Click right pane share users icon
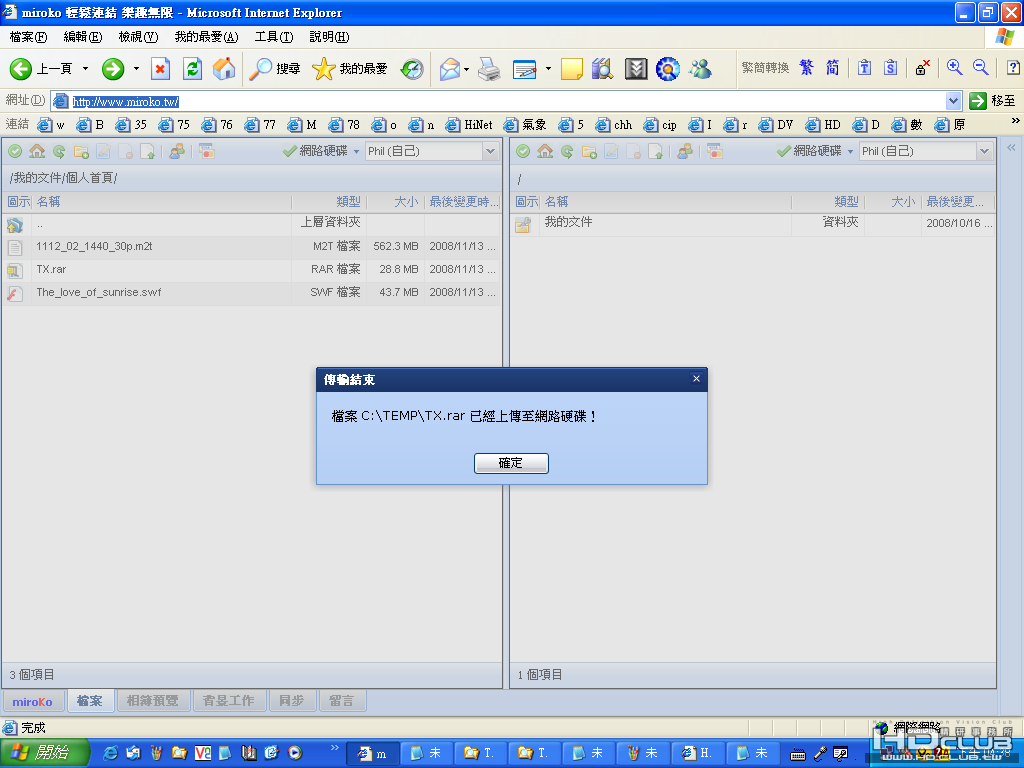 coord(684,152)
